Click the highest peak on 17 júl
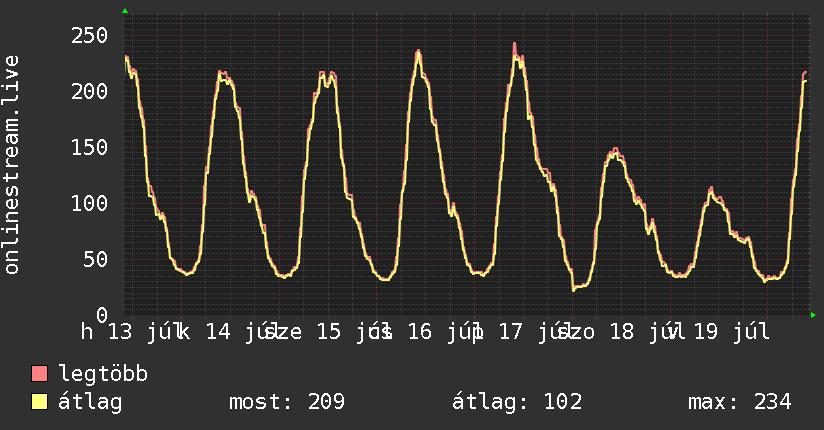 [x=514, y=44]
